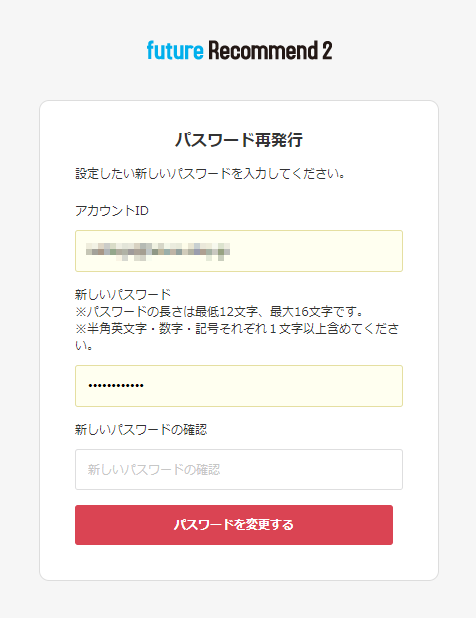Click the numeral 2 in the logo
Viewport: 476px width, 618px height.
327,50
